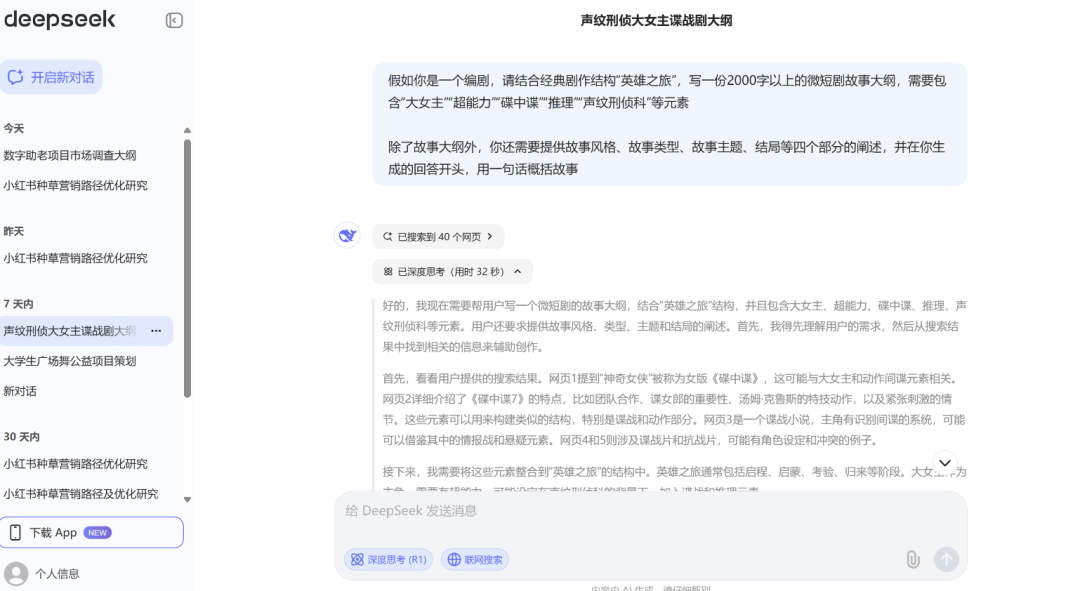Click the user avatar icon
1080x591 pixels.
point(16,574)
